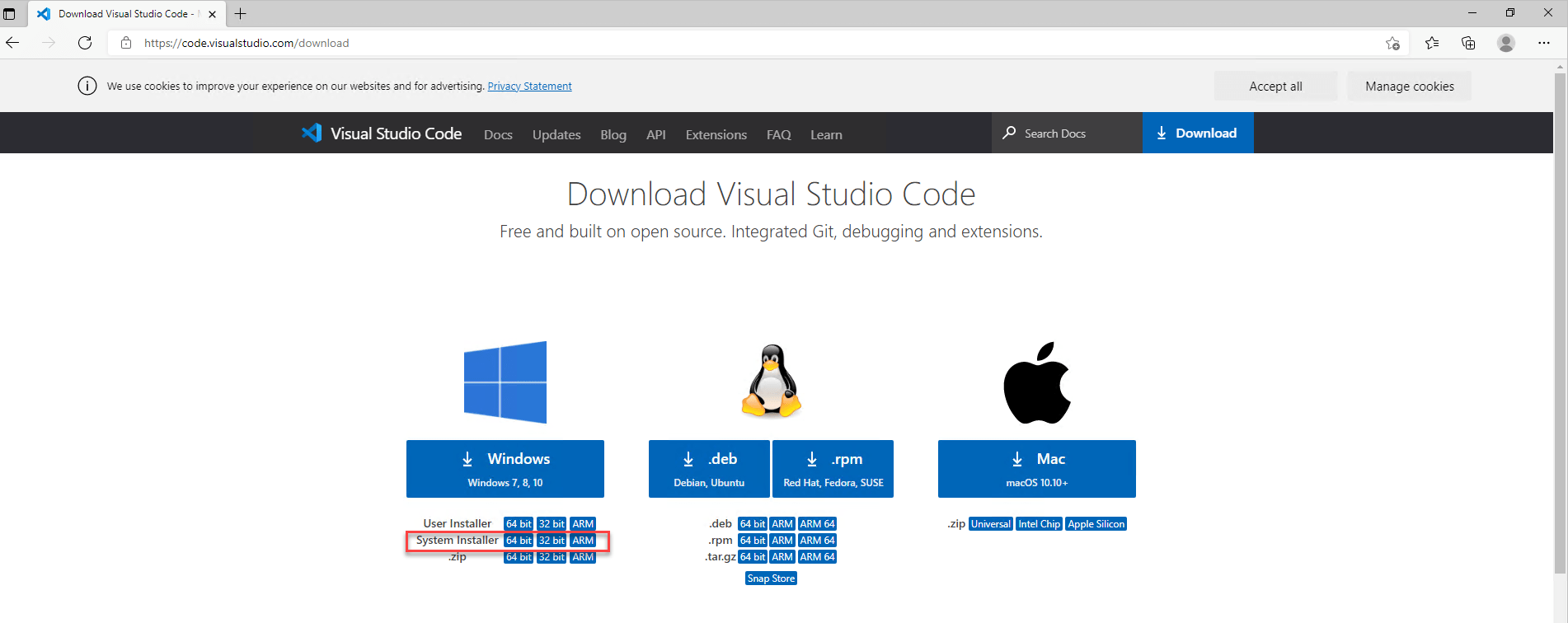Open the Privacy Statement link
Viewport: 1568px width, 623px height.
[x=529, y=86]
